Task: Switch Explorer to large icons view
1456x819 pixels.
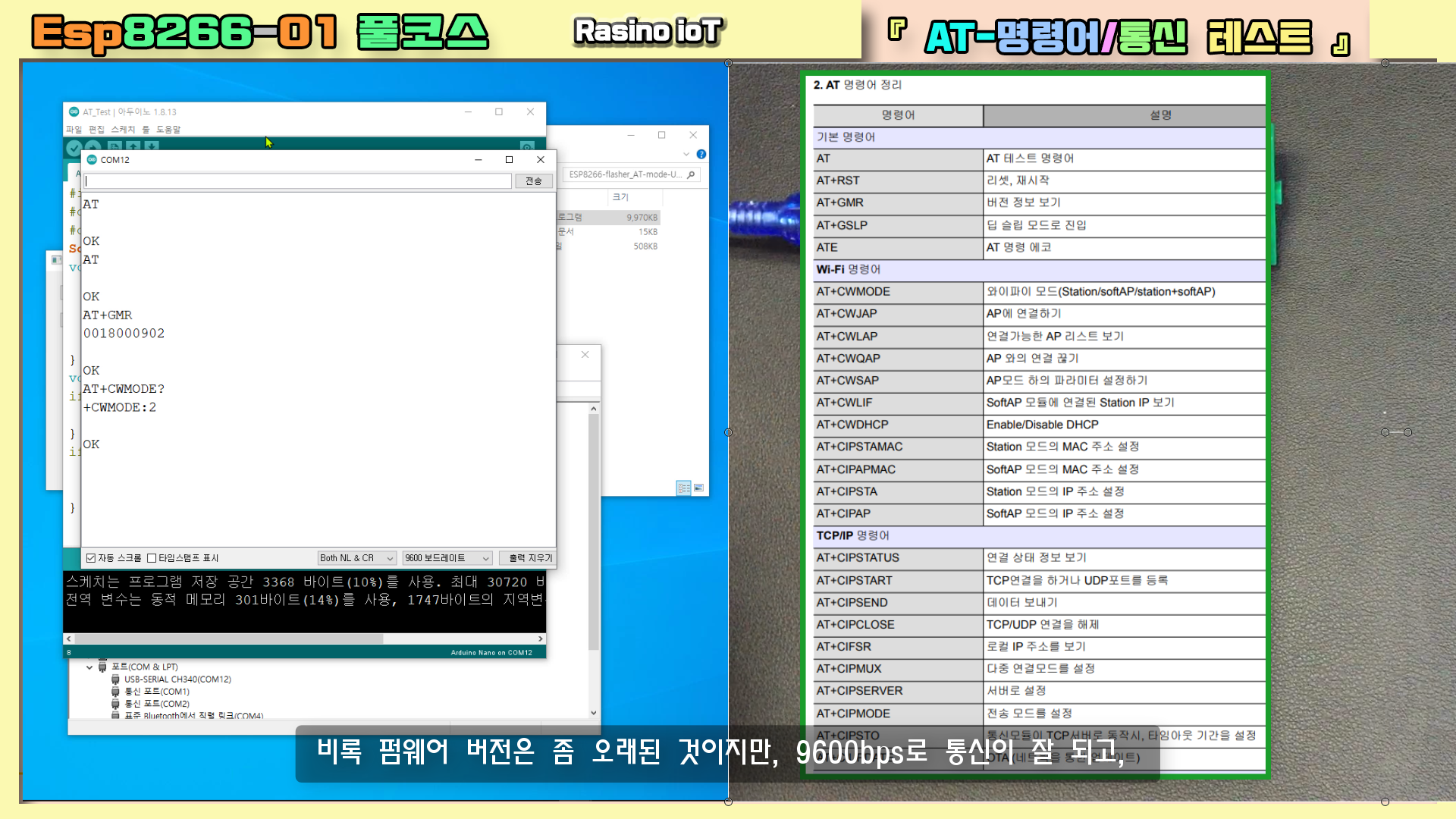Action: click(699, 488)
